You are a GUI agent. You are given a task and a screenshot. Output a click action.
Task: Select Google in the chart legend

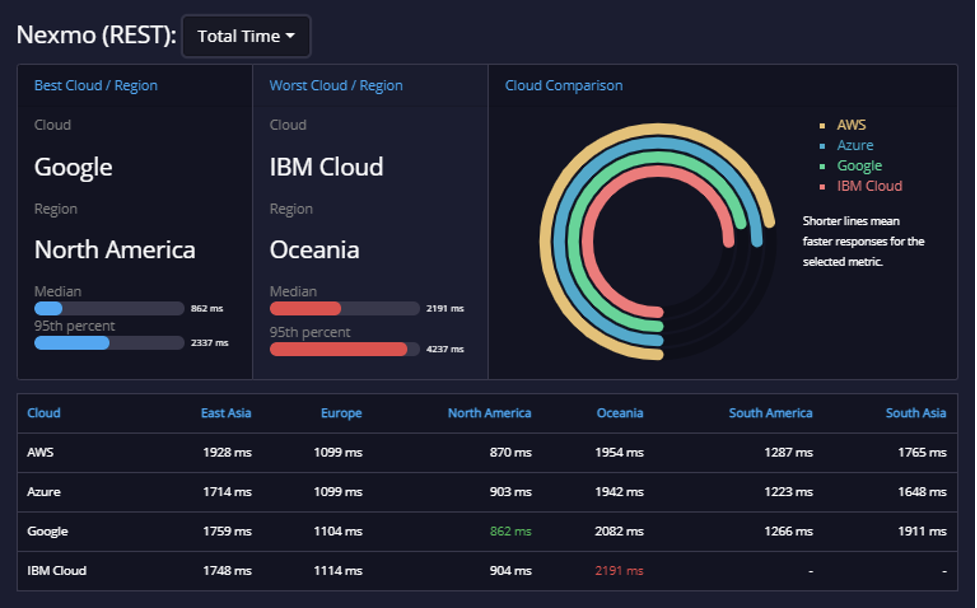[859, 166]
